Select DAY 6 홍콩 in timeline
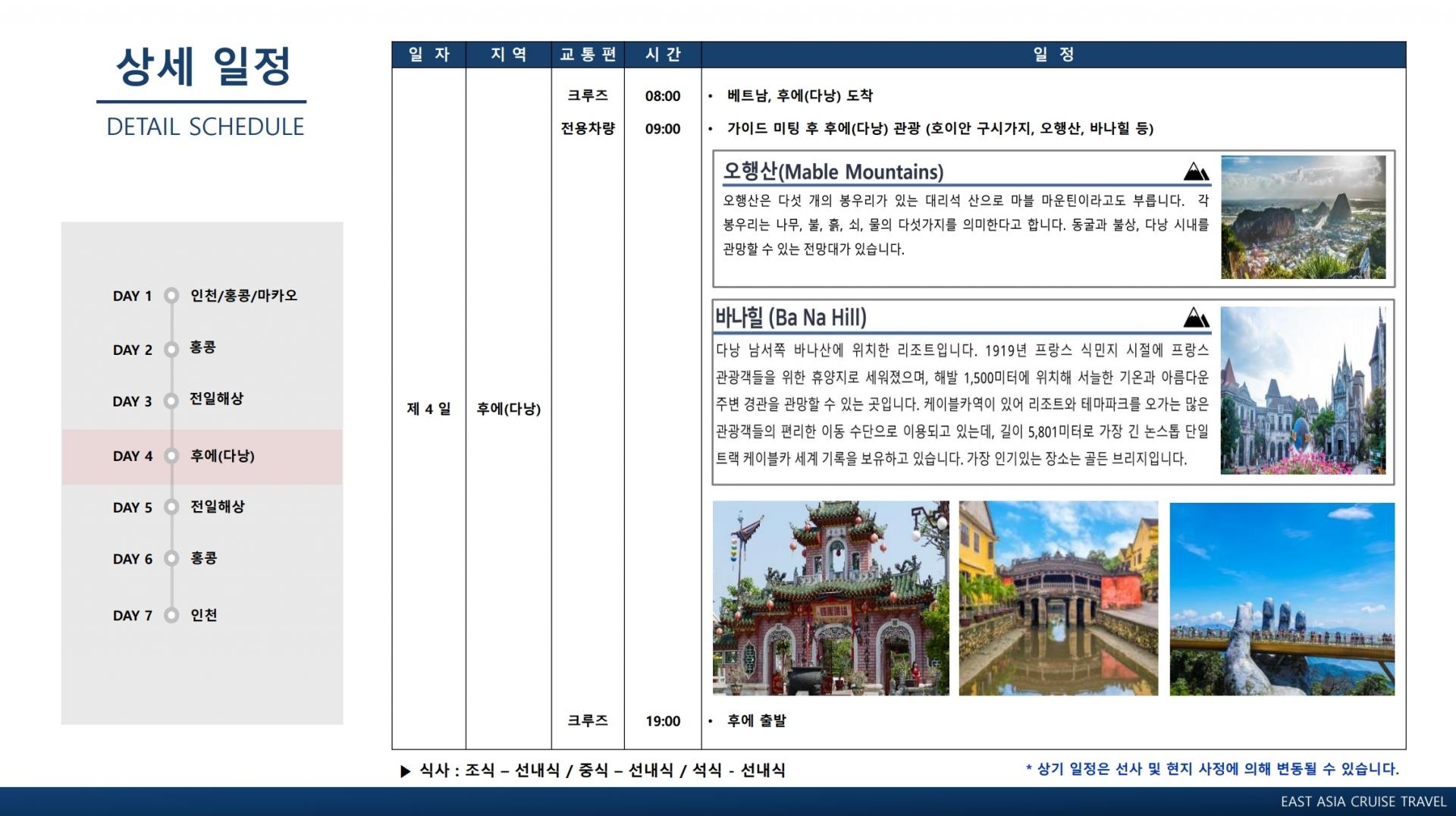The image size is (1456, 816). point(165,559)
